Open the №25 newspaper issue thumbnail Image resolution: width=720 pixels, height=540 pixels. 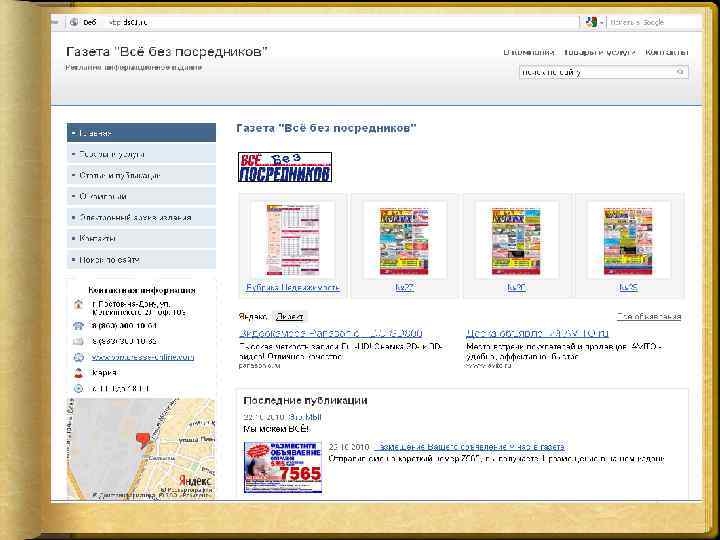[x=628, y=241]
